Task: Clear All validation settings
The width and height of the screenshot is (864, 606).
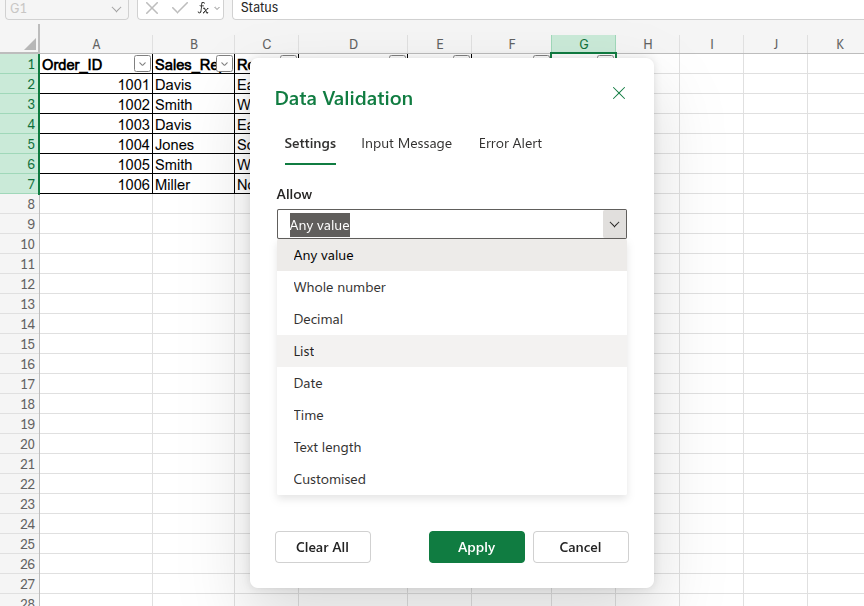Action: click(x=322, y=547)
